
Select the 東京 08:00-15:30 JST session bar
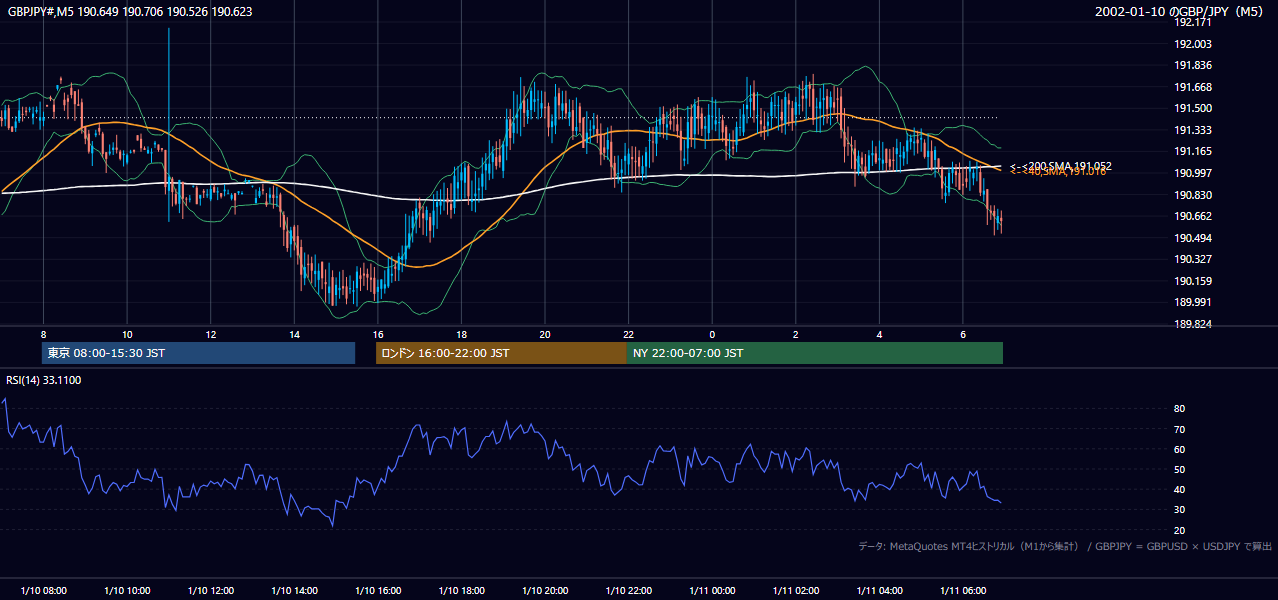click(x=198, y=353)
